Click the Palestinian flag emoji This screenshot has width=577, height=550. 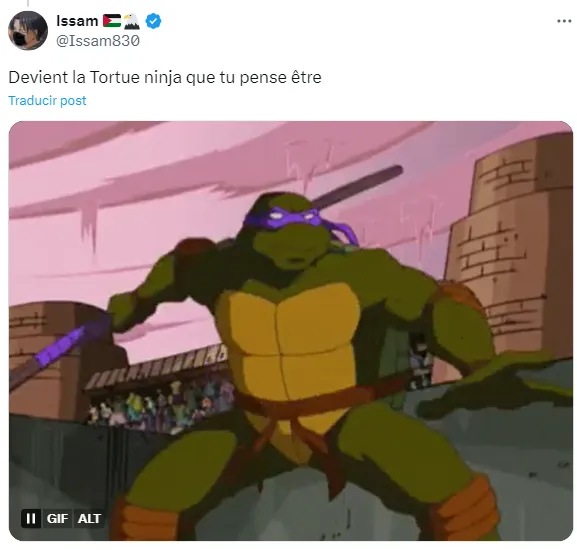coord(112,21)
